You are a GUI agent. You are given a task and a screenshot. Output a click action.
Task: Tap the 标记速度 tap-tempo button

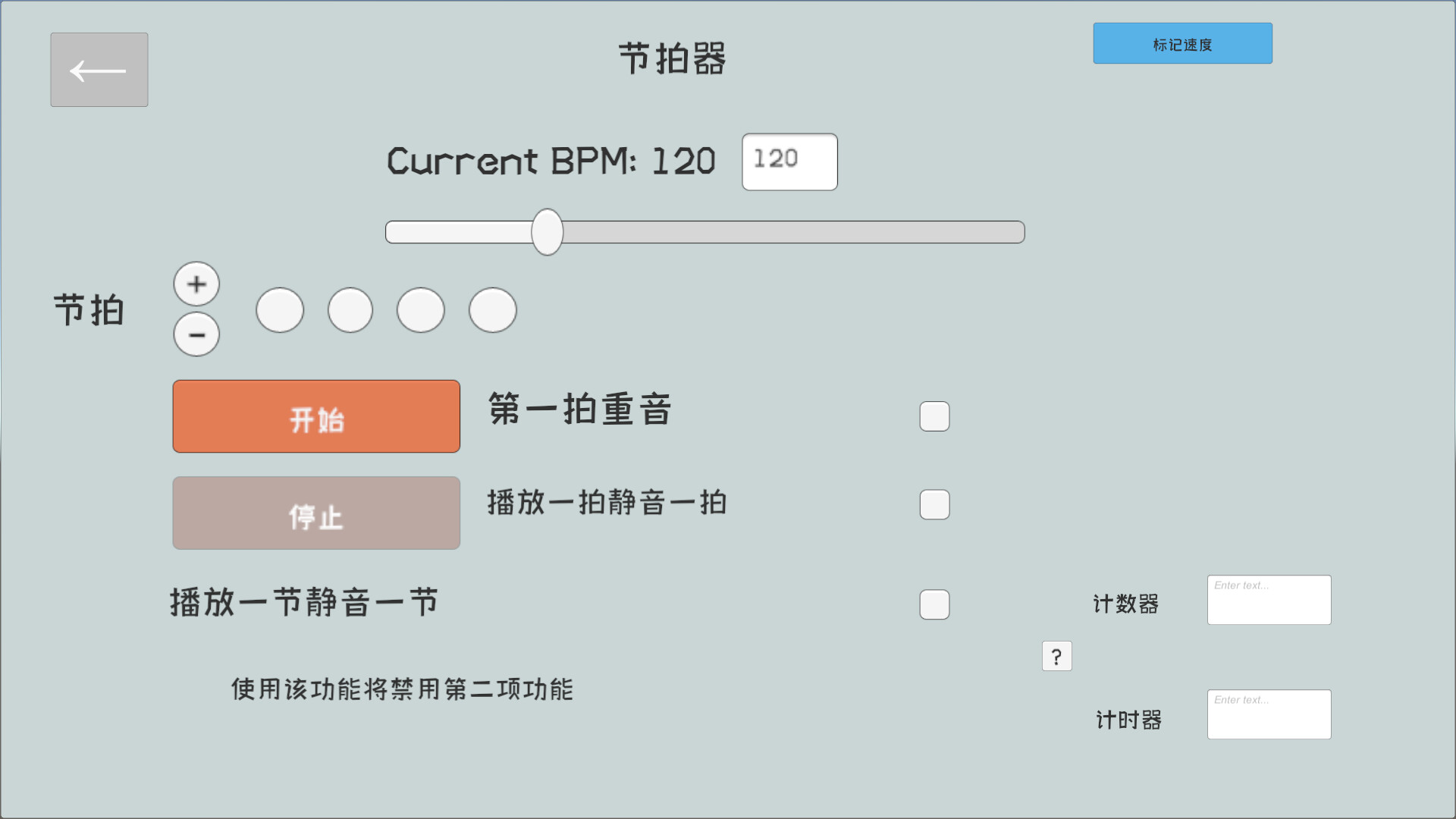[1181, 43]
